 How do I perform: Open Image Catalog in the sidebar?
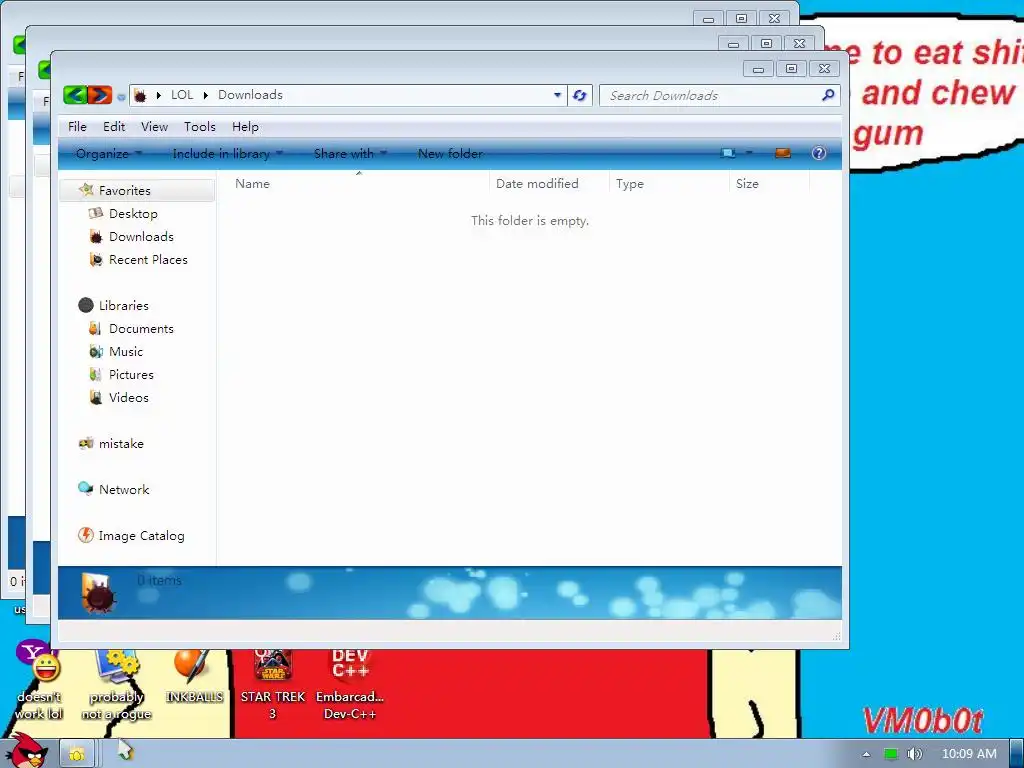pos(141,536)
